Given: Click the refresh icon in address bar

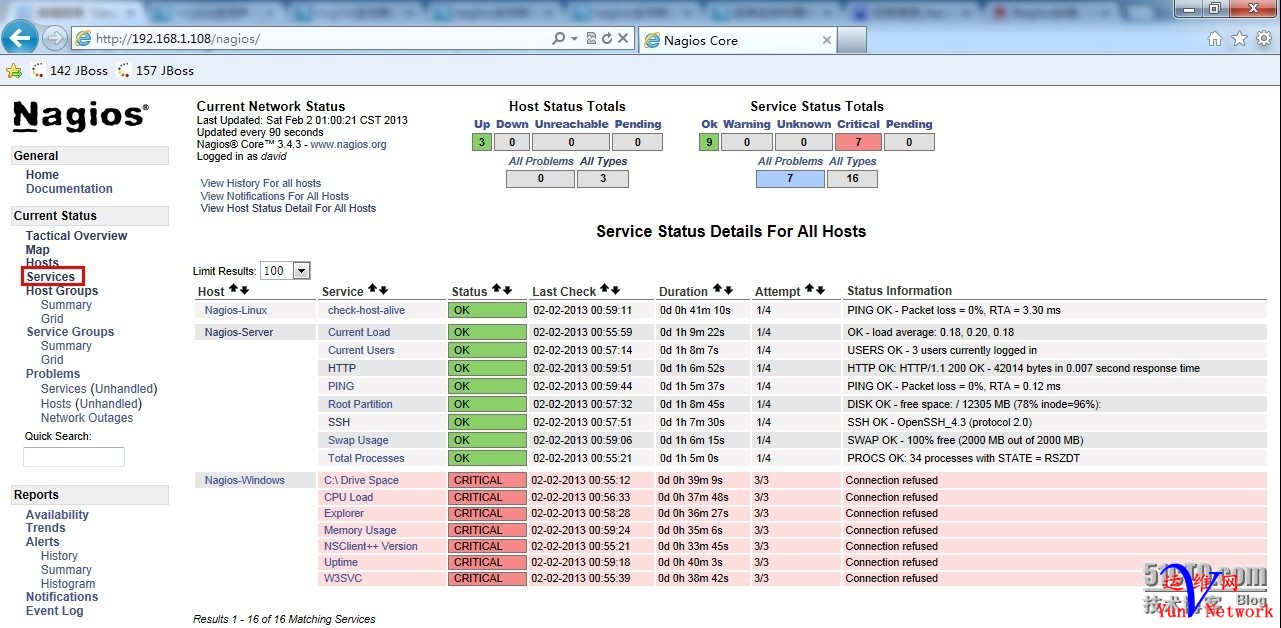Looking at the screenshot, I should 607,39.
